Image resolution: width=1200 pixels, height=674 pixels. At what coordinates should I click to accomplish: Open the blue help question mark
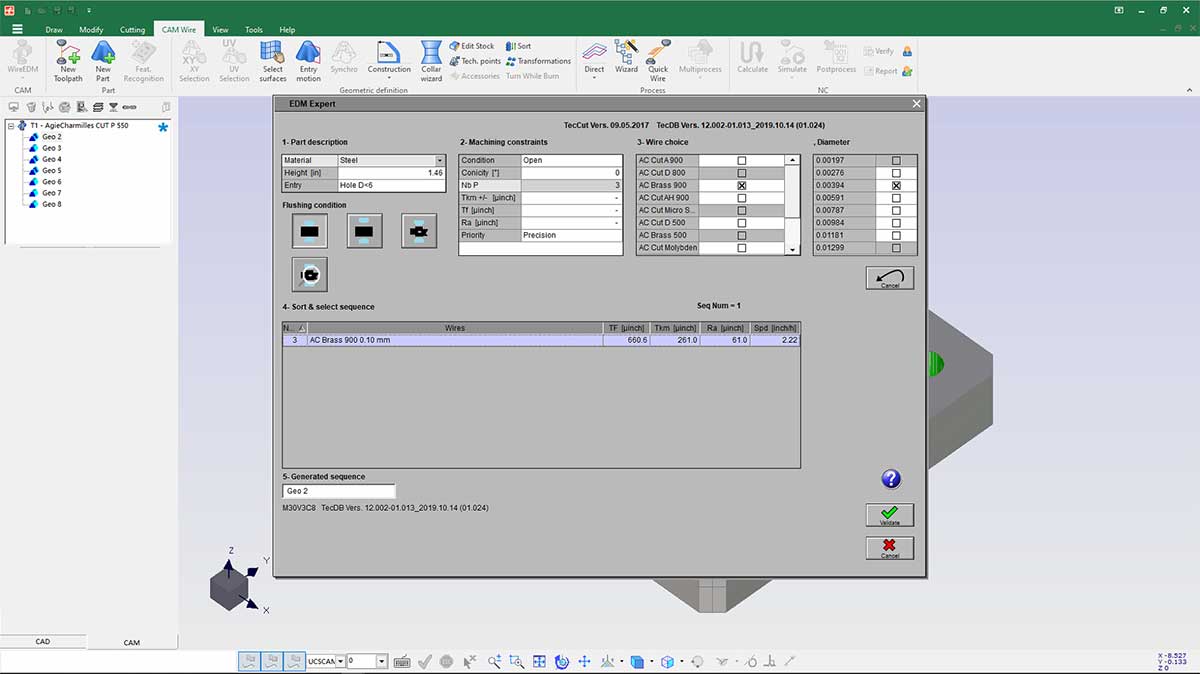coord(891,479)
